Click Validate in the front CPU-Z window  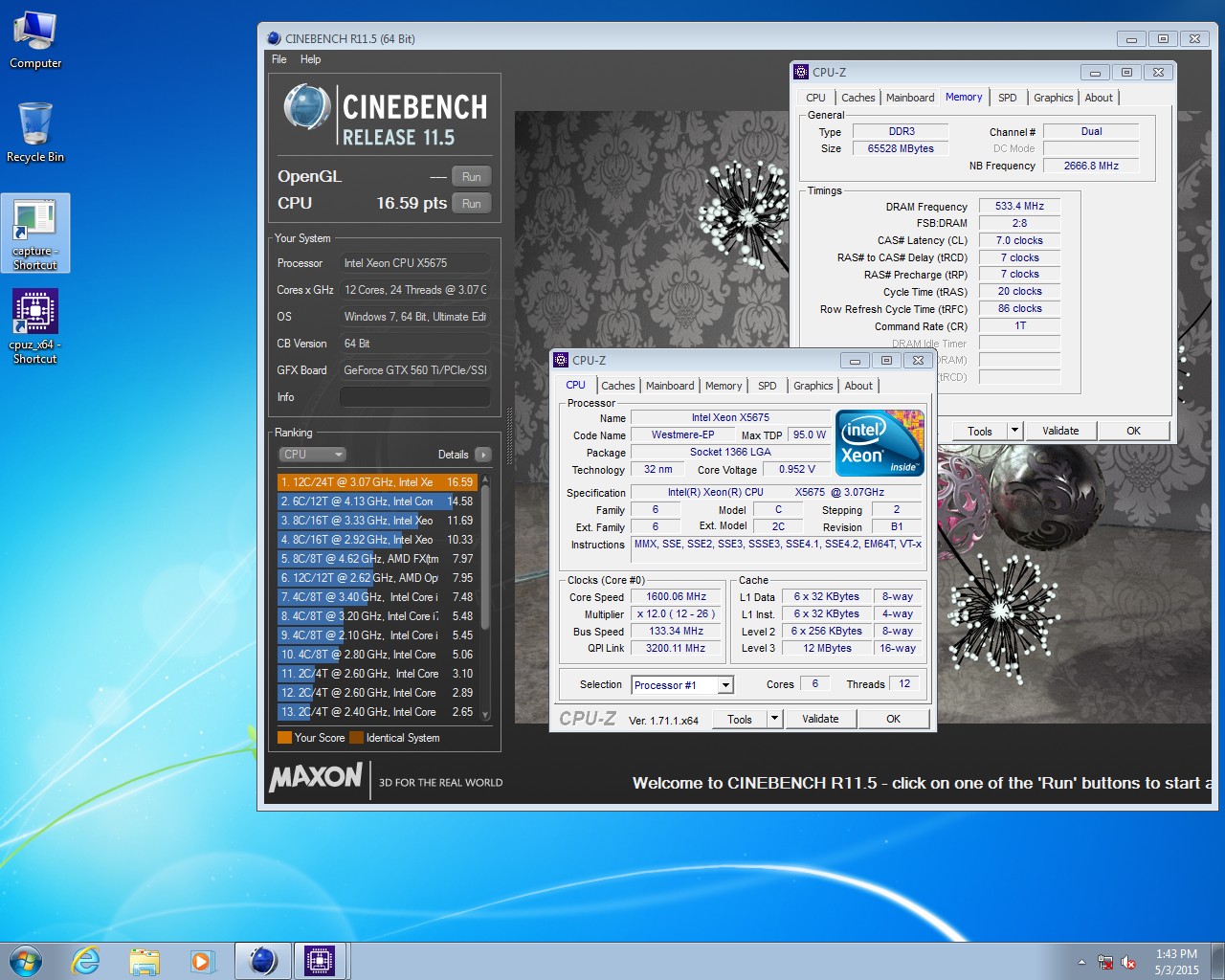(820, 719)
